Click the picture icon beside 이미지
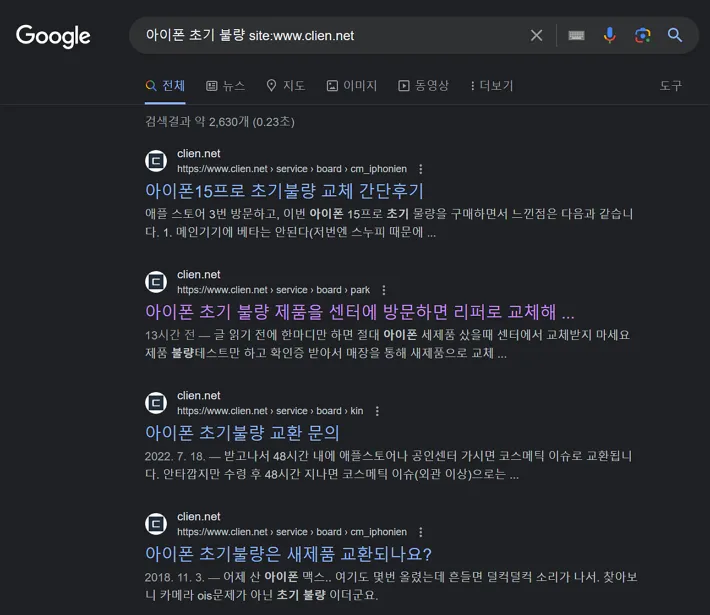Screen dimensions: 710x615 [x=332, y=86]
